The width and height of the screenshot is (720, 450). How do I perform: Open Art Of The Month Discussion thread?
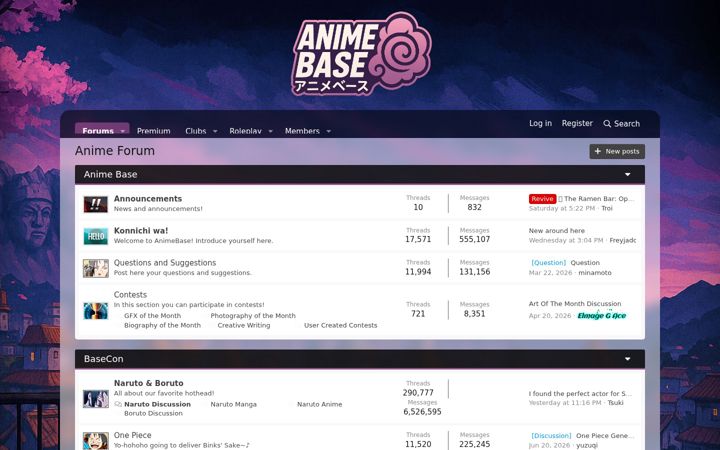(575, 304)
